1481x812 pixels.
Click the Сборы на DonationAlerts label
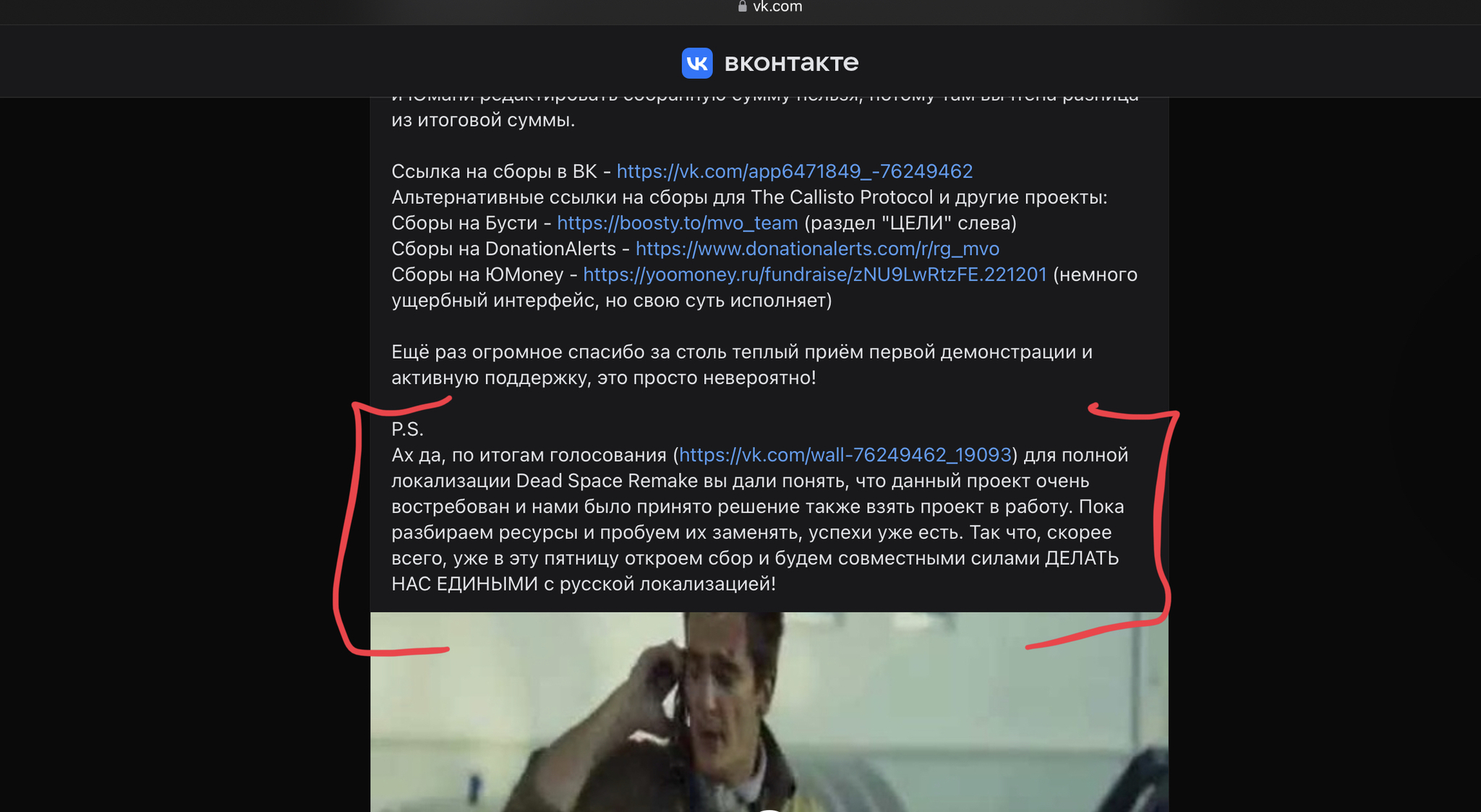coord(503,249)
